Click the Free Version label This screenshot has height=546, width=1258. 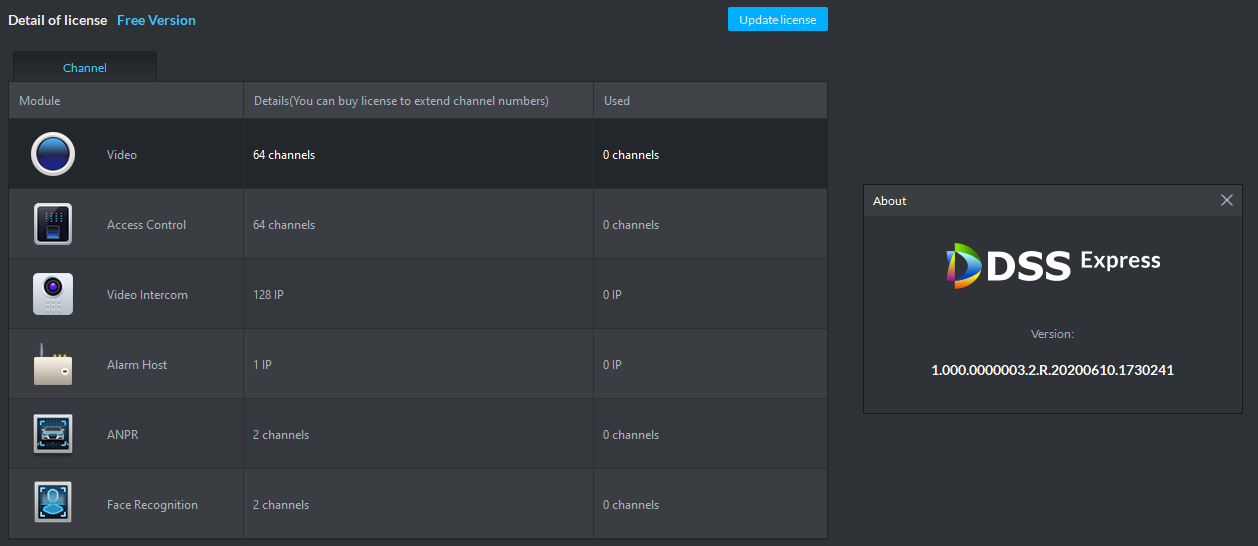pyautogui.click(x=156, y=20)
